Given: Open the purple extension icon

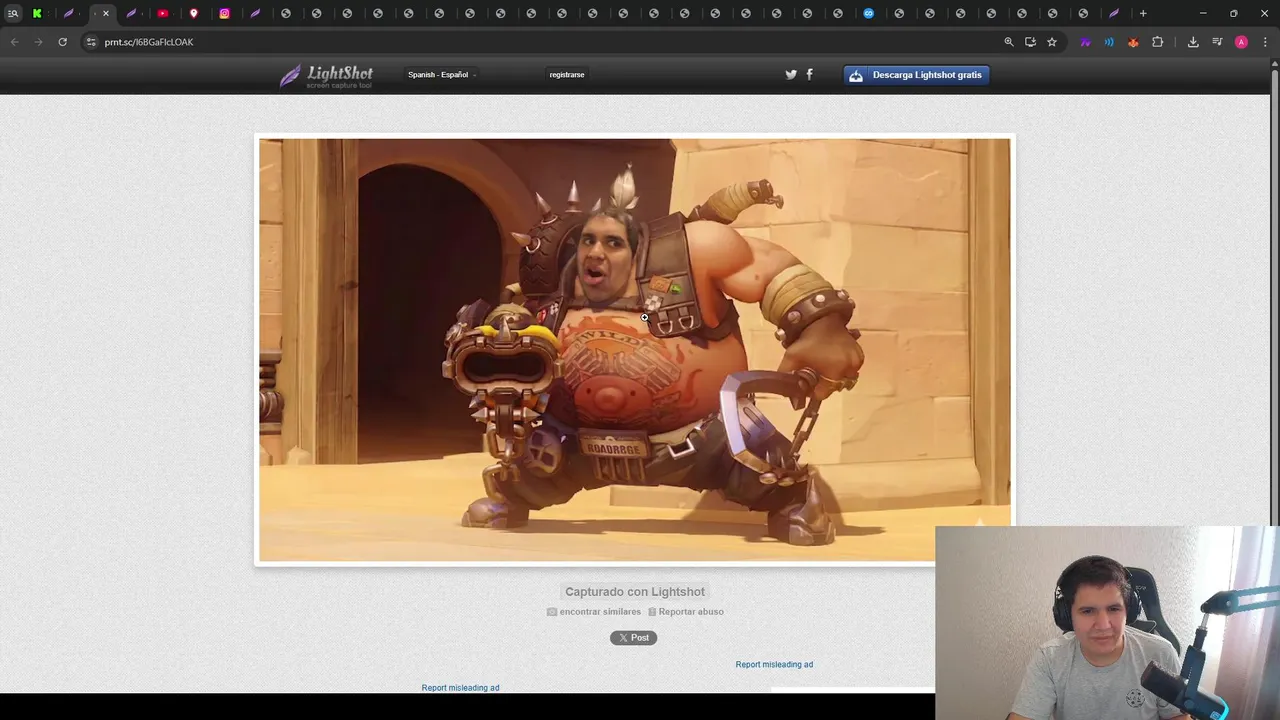Looking at the screenshot, I should 1085,42.
